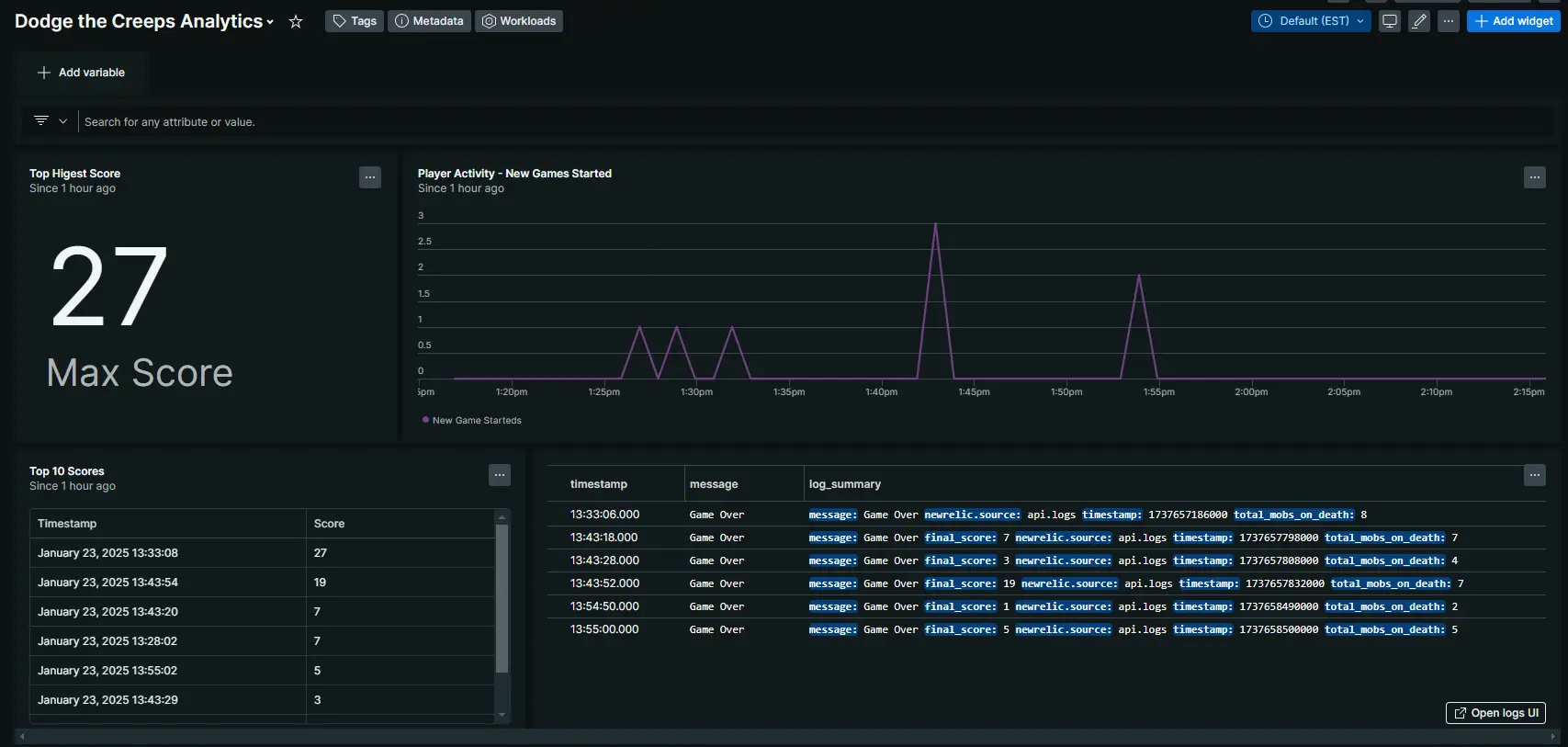Click the Add widget button
The height and width of the screenshot is (747, 1568).
1514,21
